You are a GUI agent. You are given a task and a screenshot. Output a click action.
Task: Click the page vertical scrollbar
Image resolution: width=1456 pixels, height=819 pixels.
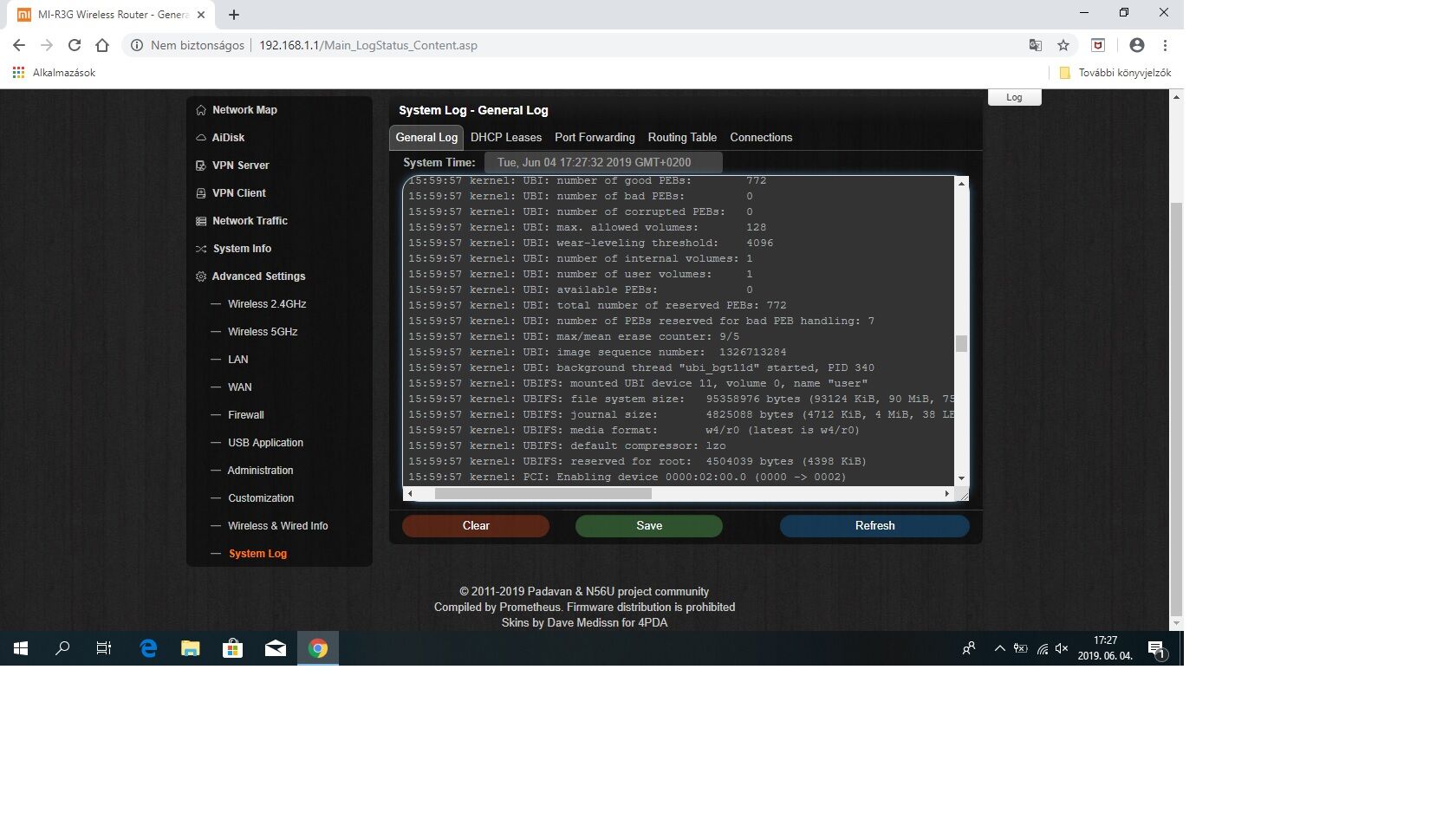pos(1176,407)
